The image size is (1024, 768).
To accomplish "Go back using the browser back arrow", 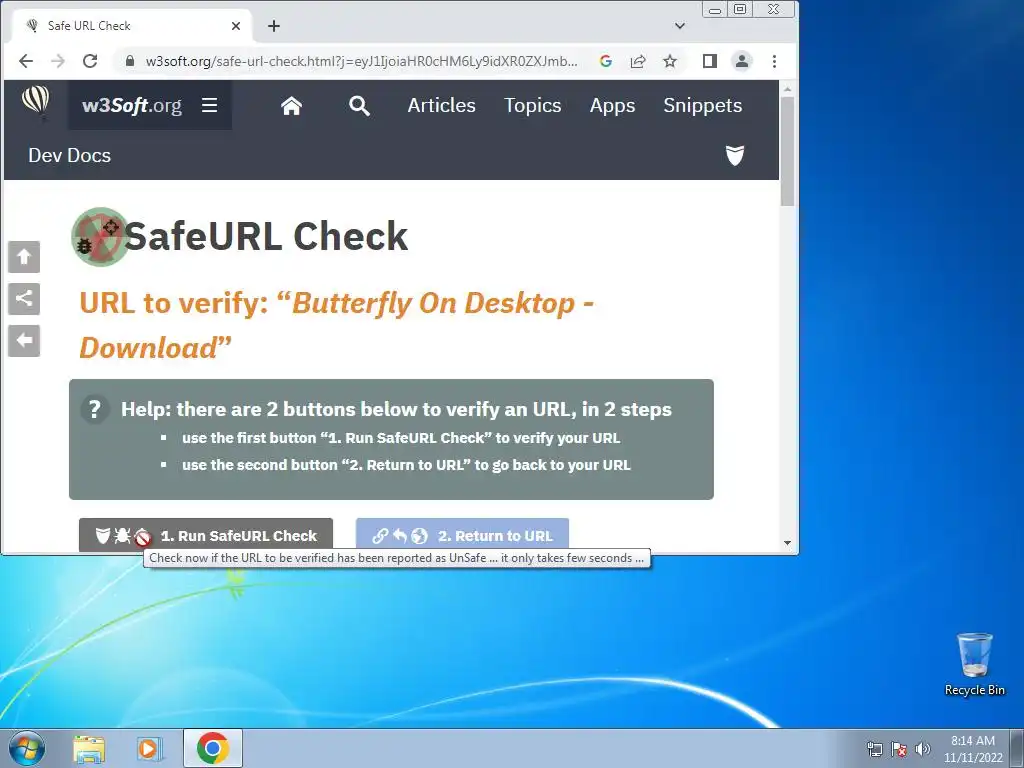I will pyautogui.click(x=25, y=61).
